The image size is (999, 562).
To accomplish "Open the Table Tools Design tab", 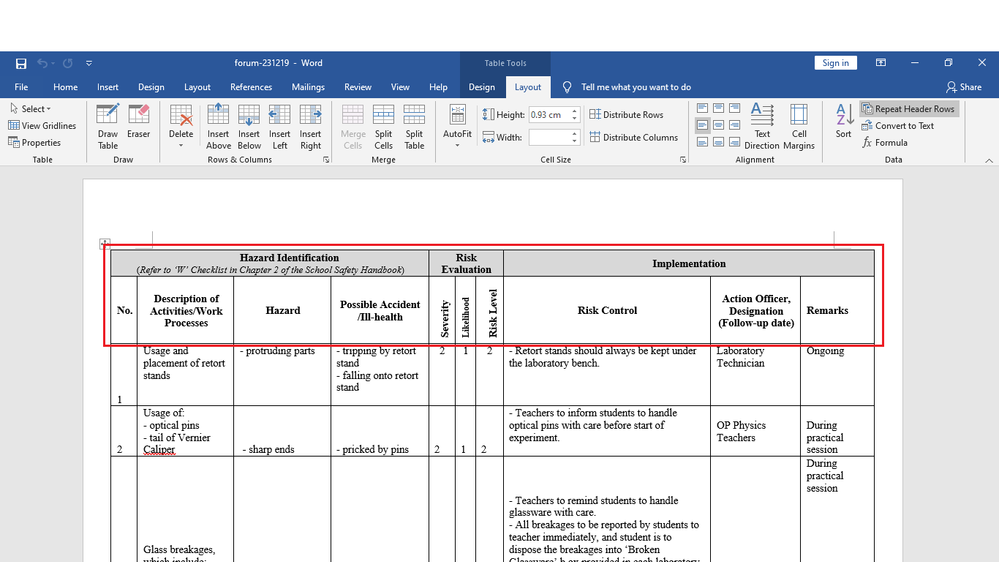I will tap(482, 87).
